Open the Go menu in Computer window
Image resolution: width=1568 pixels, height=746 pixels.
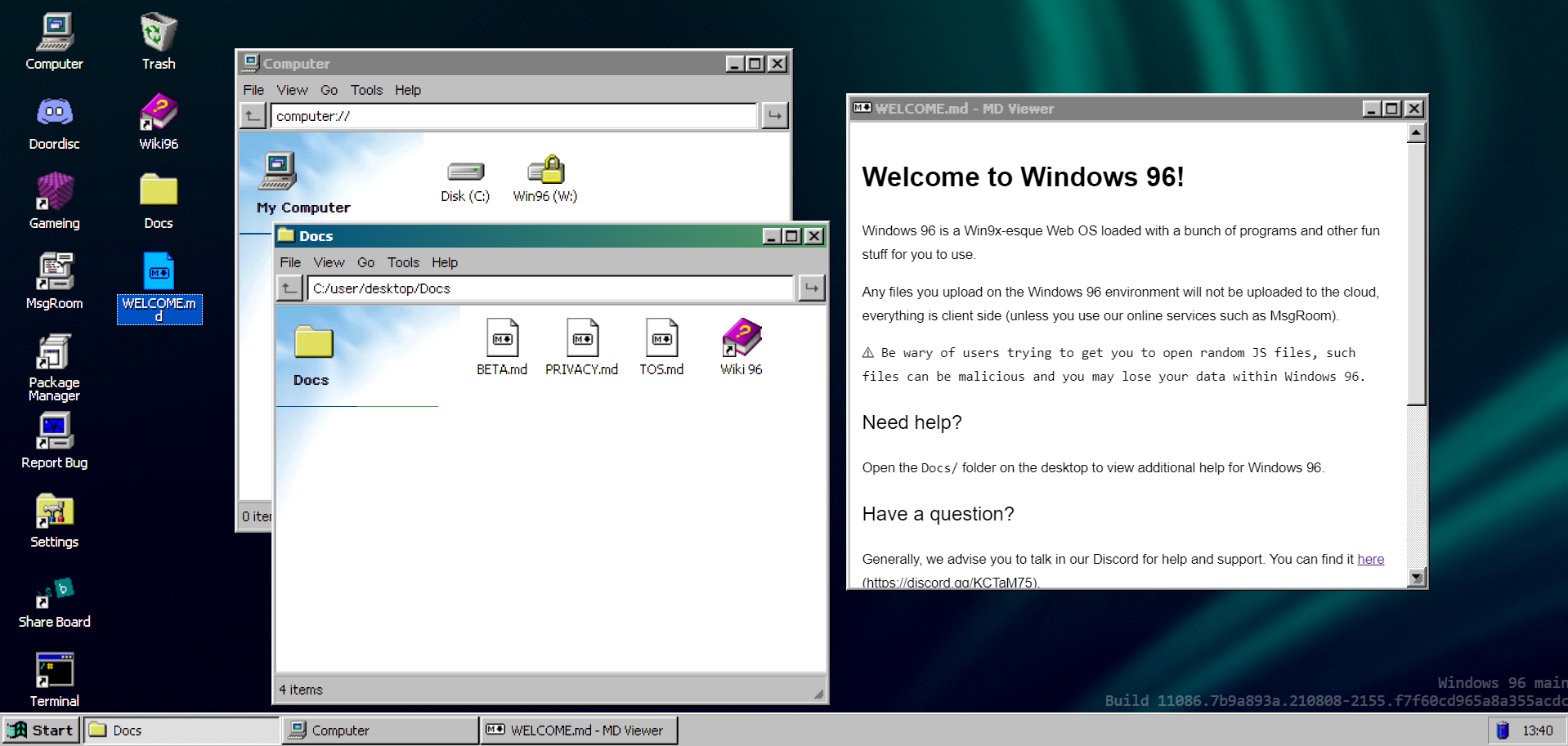coord(329,90)
